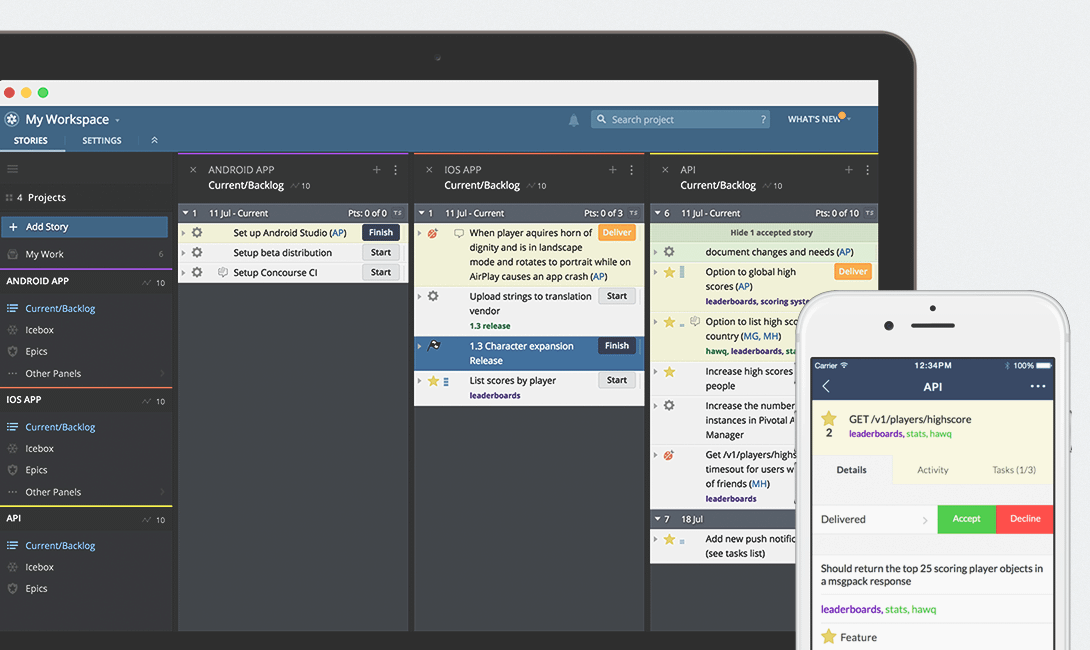Add story to API panel
This screenshot has width=1090, height=650.
848,170
